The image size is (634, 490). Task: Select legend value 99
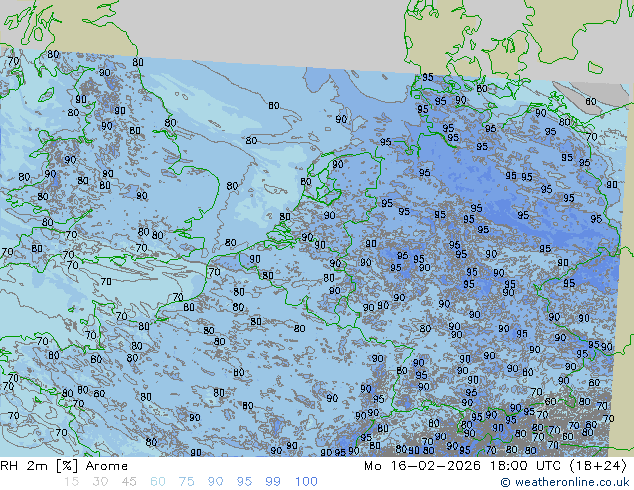click(x=273, y=482)
